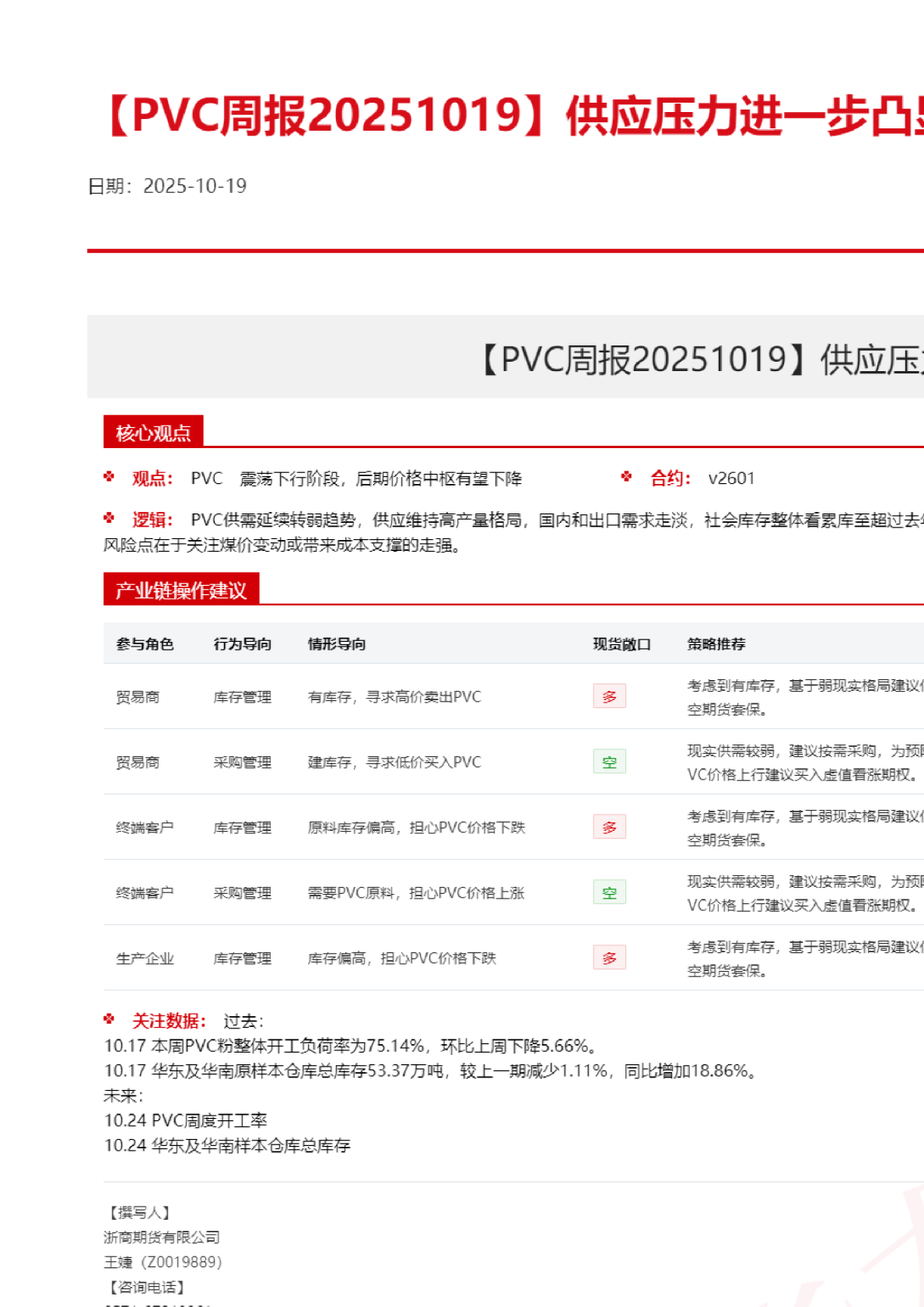Click the author name 王婕 (Z0019889)
924x1307 pixels.
(x=163, y=1262)
